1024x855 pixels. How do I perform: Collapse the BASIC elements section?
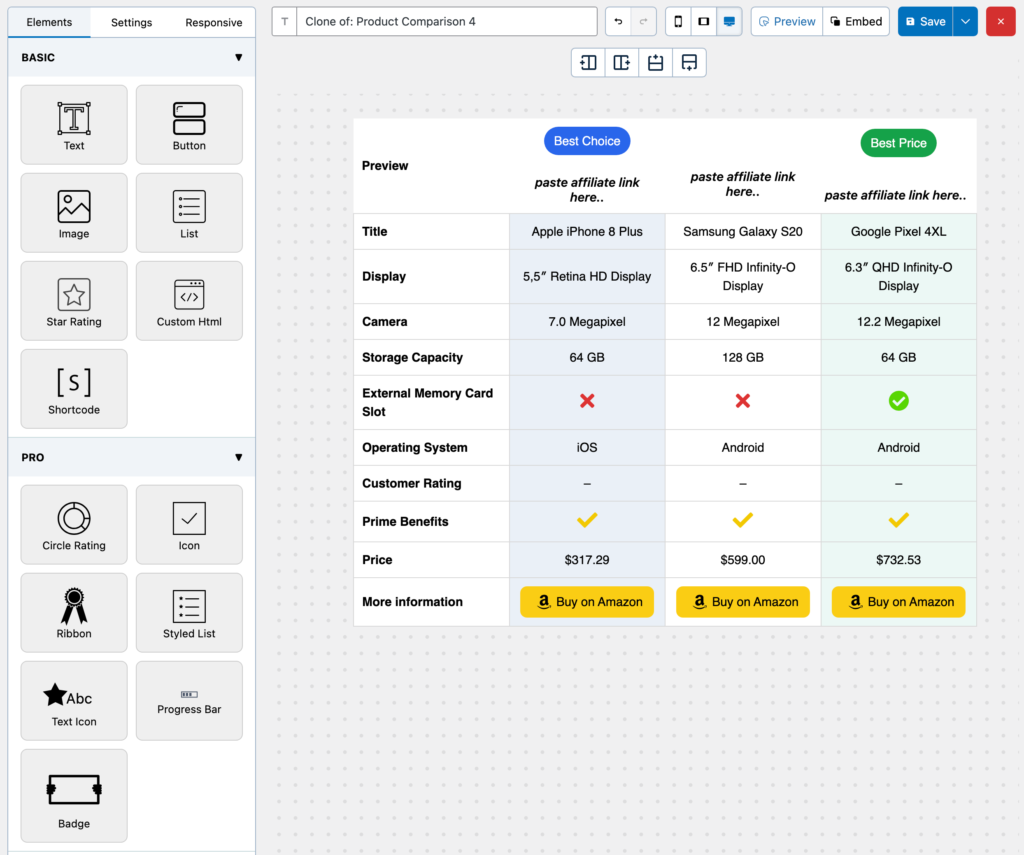click(x=238, y=58)
